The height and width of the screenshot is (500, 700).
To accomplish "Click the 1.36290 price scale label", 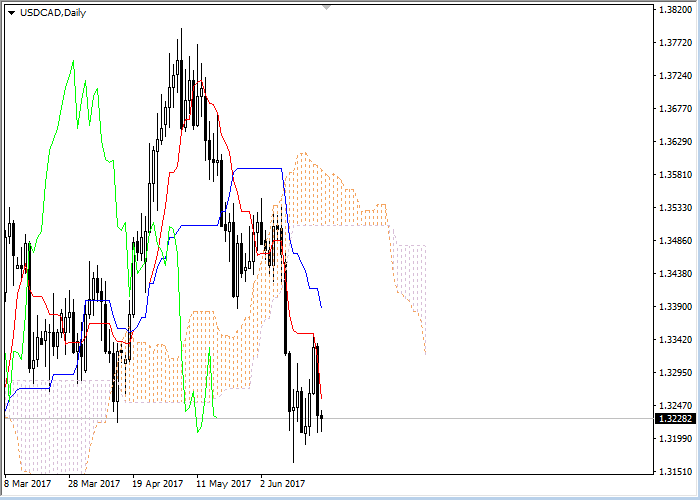I will pos(675,142).
